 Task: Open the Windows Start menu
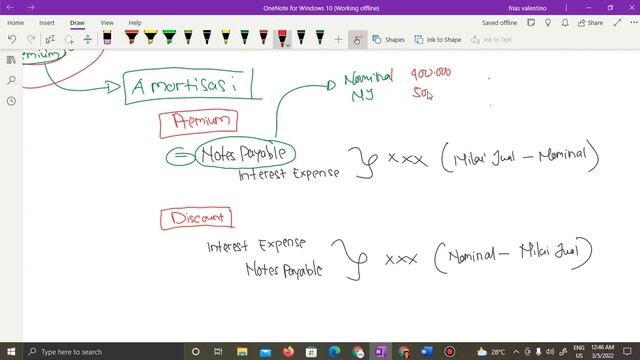[11, 351]
